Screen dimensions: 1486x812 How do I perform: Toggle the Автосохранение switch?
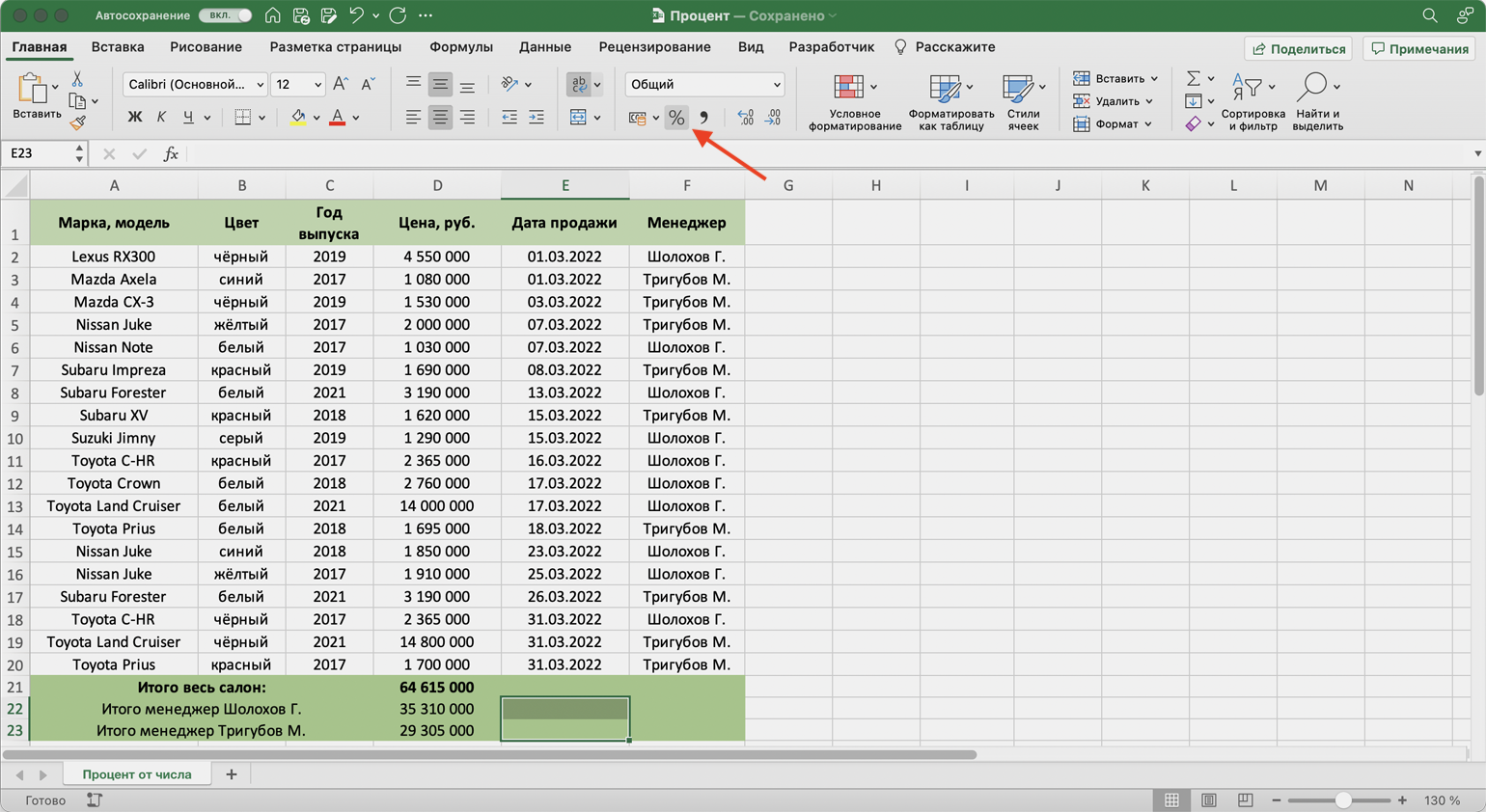[x=225, y=15]
